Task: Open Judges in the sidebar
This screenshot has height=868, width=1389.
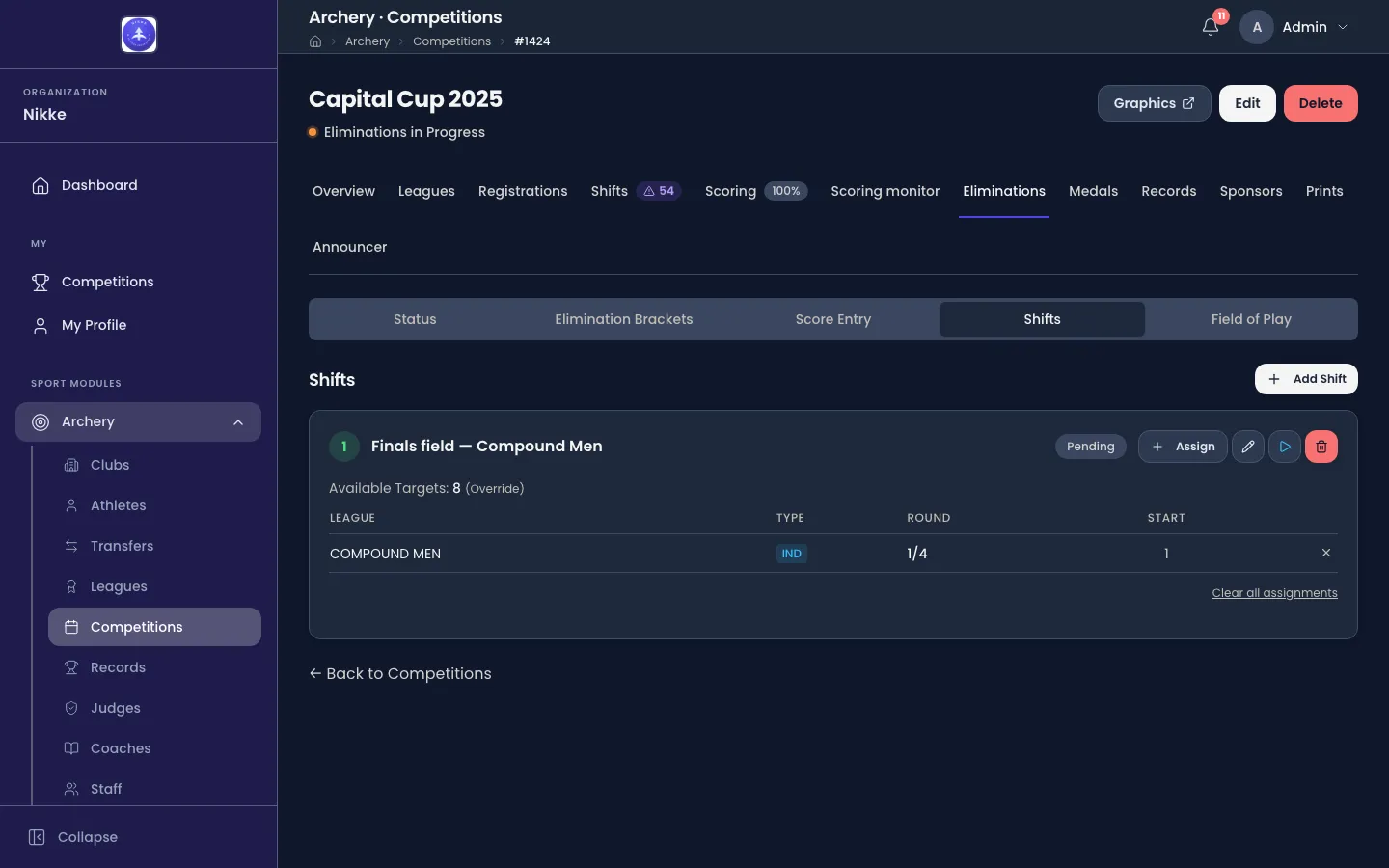Action: (154, 708)
